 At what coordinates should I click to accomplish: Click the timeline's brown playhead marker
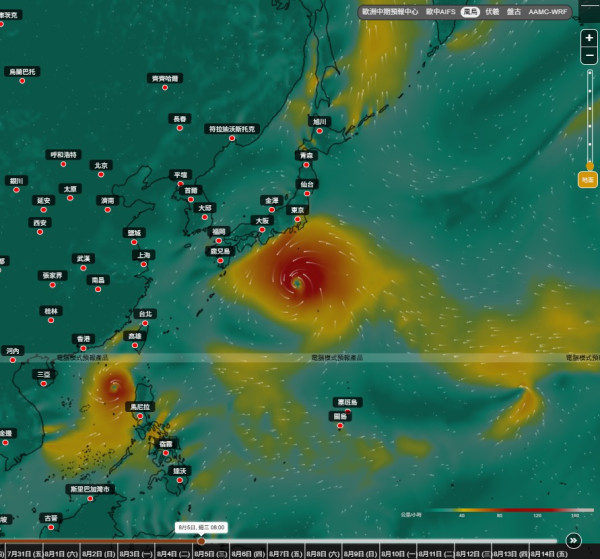pos(201,541)
